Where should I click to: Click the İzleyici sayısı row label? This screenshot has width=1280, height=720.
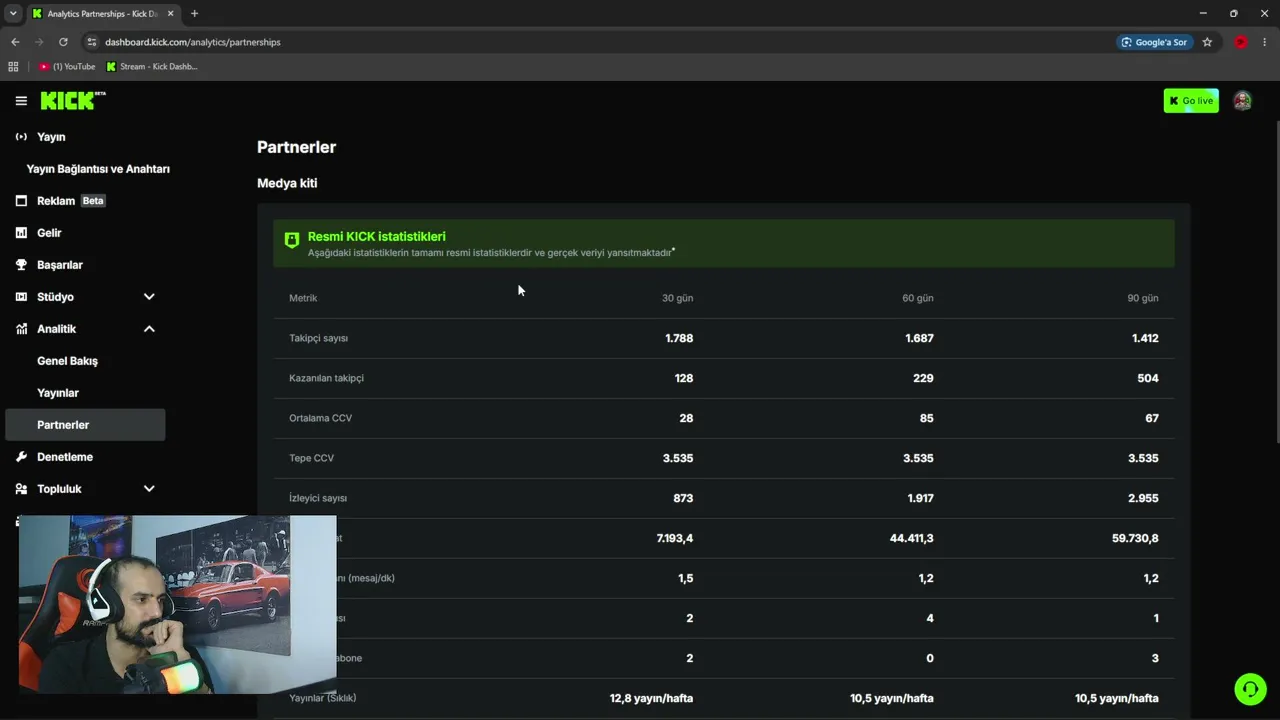click(x=318, y=498)
